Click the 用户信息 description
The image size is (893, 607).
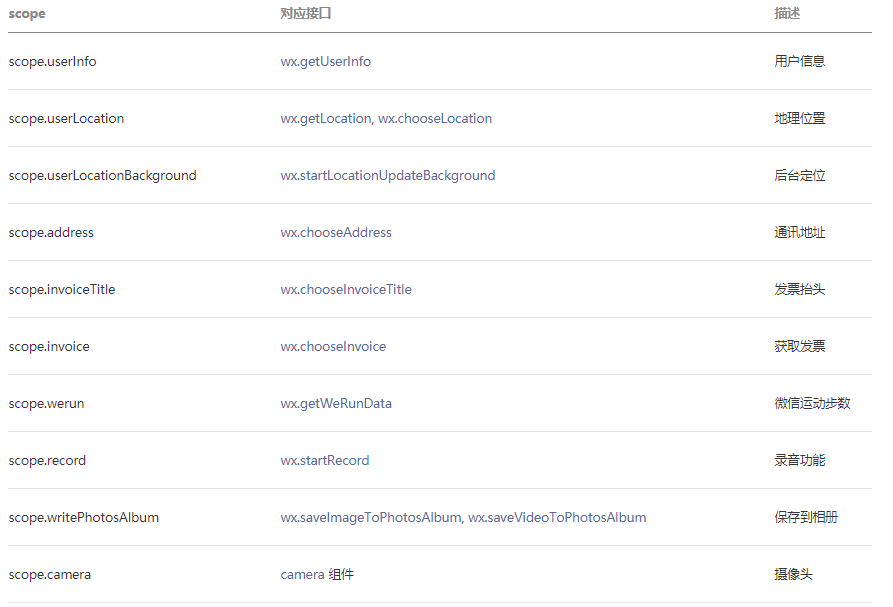(x=800, y=61)
